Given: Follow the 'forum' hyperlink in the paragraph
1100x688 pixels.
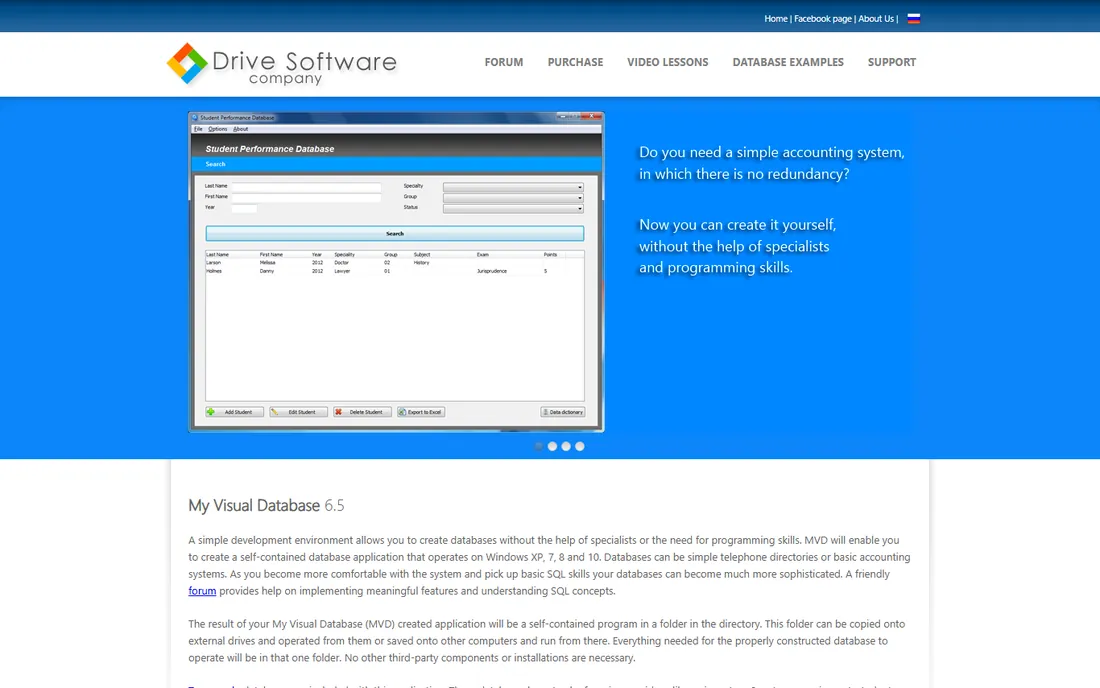Looking at the screenshot, I should (202, 591).
